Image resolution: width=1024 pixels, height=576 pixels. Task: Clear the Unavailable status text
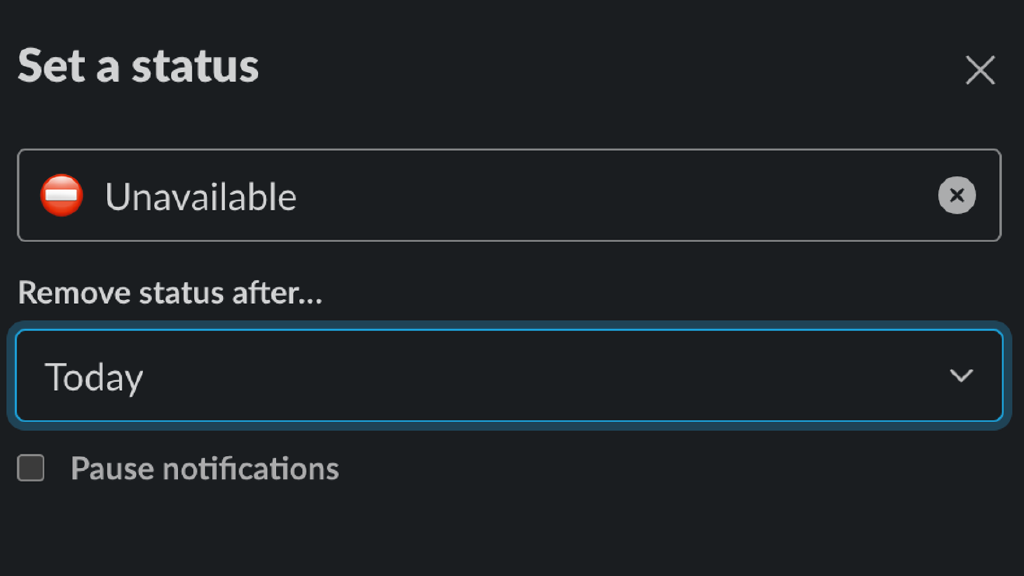[x=956, y=196]
